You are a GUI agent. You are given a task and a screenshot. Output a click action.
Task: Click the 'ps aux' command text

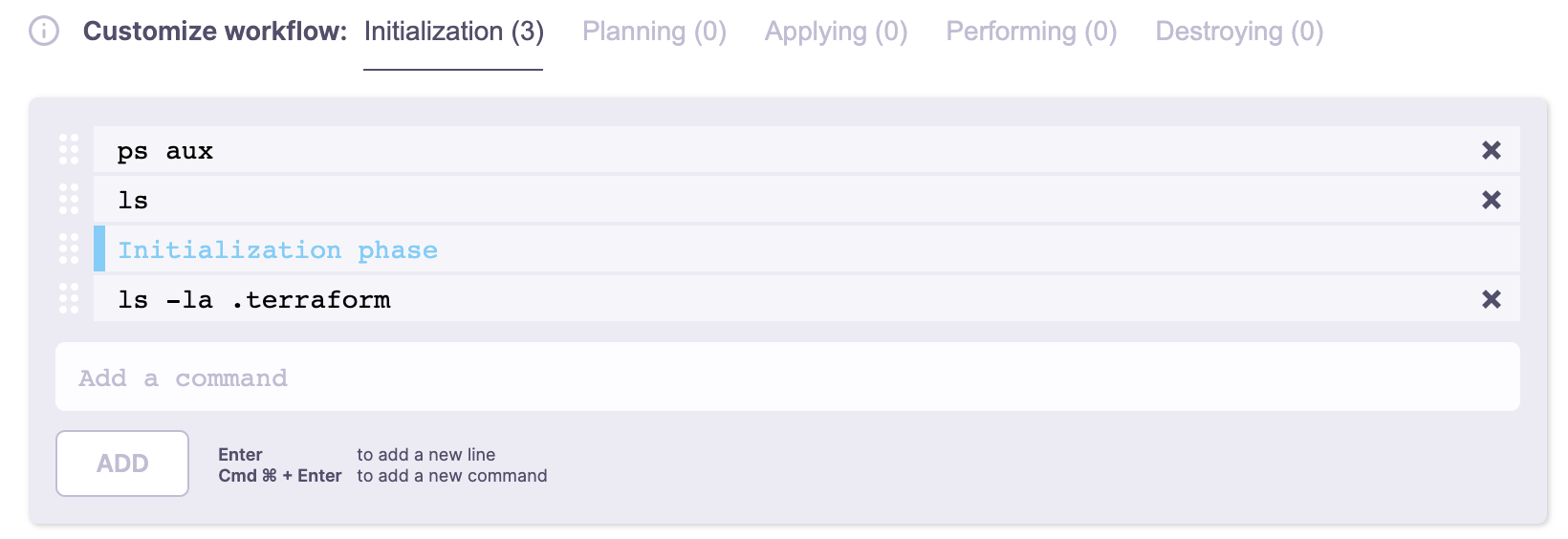click(165, 151)
